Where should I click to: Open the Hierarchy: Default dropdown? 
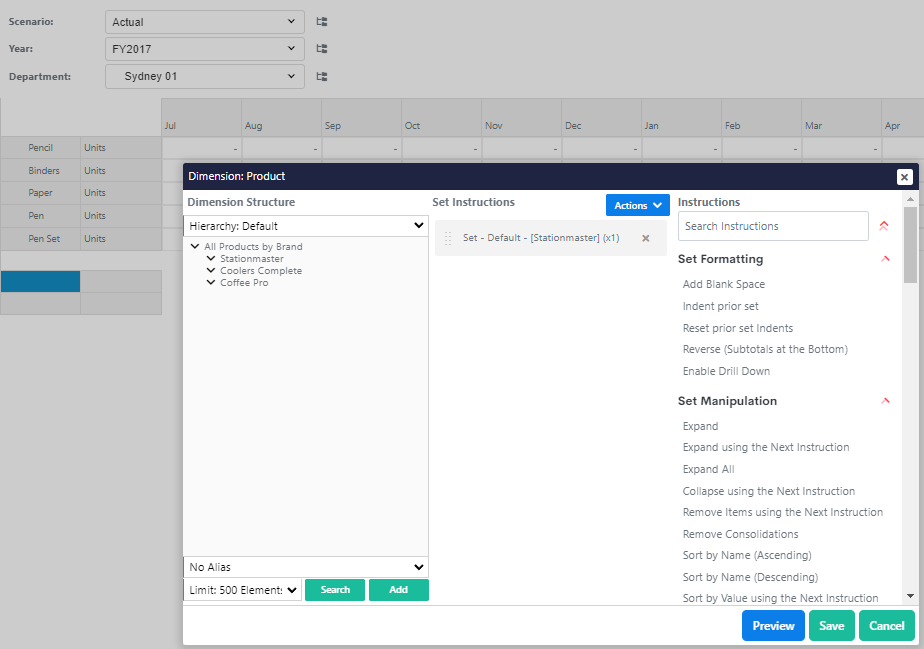(x=305, y=226)
